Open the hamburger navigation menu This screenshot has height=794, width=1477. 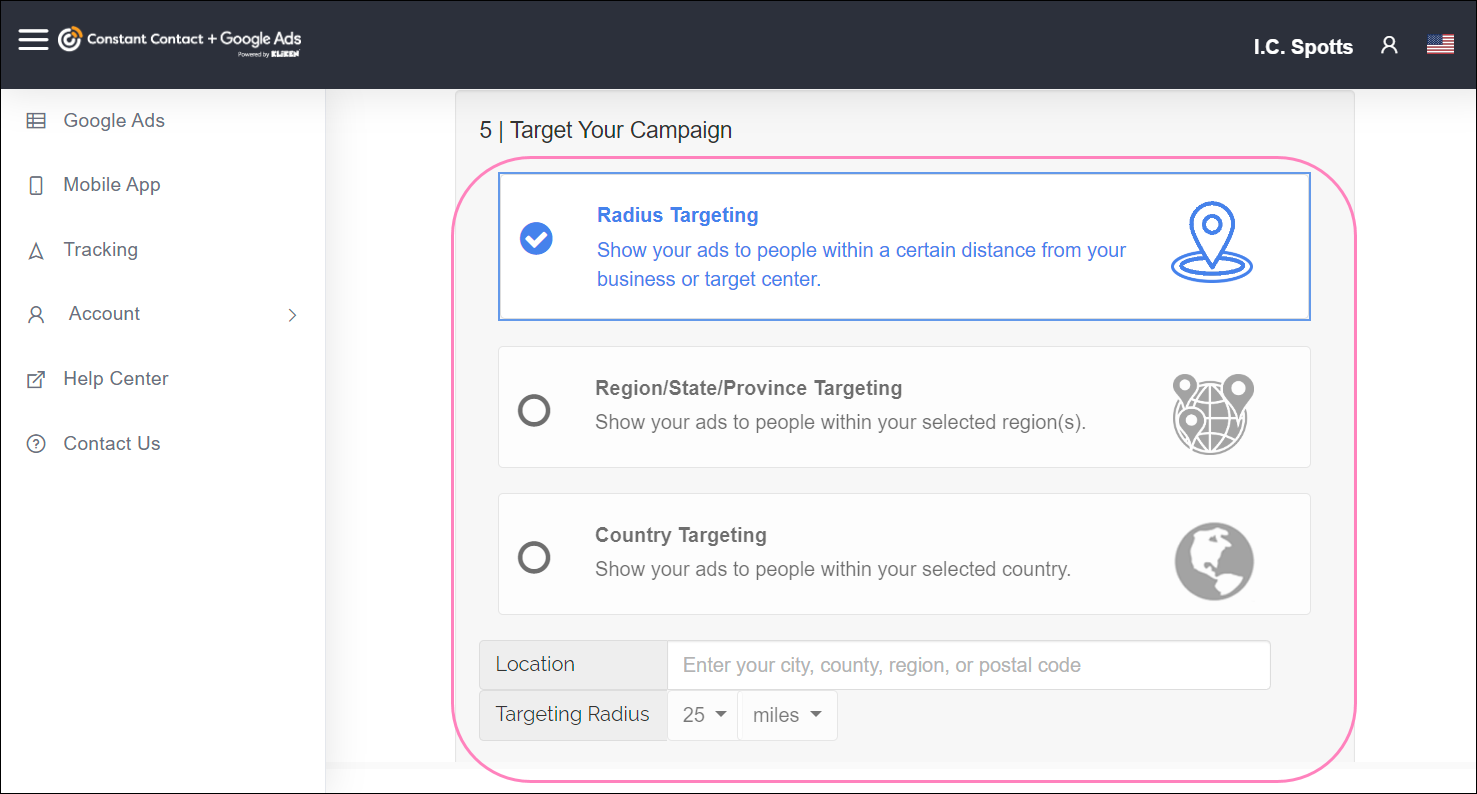point(33,39)
